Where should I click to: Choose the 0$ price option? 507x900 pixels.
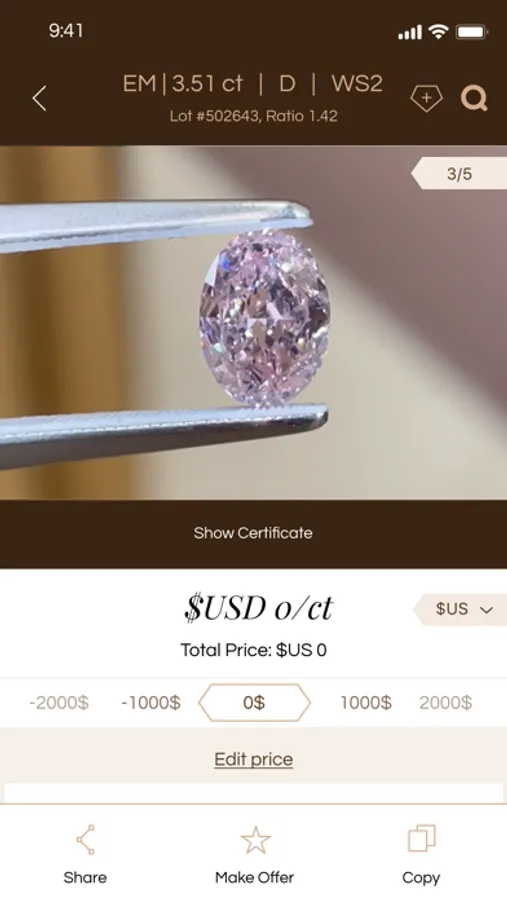[254, 703]
